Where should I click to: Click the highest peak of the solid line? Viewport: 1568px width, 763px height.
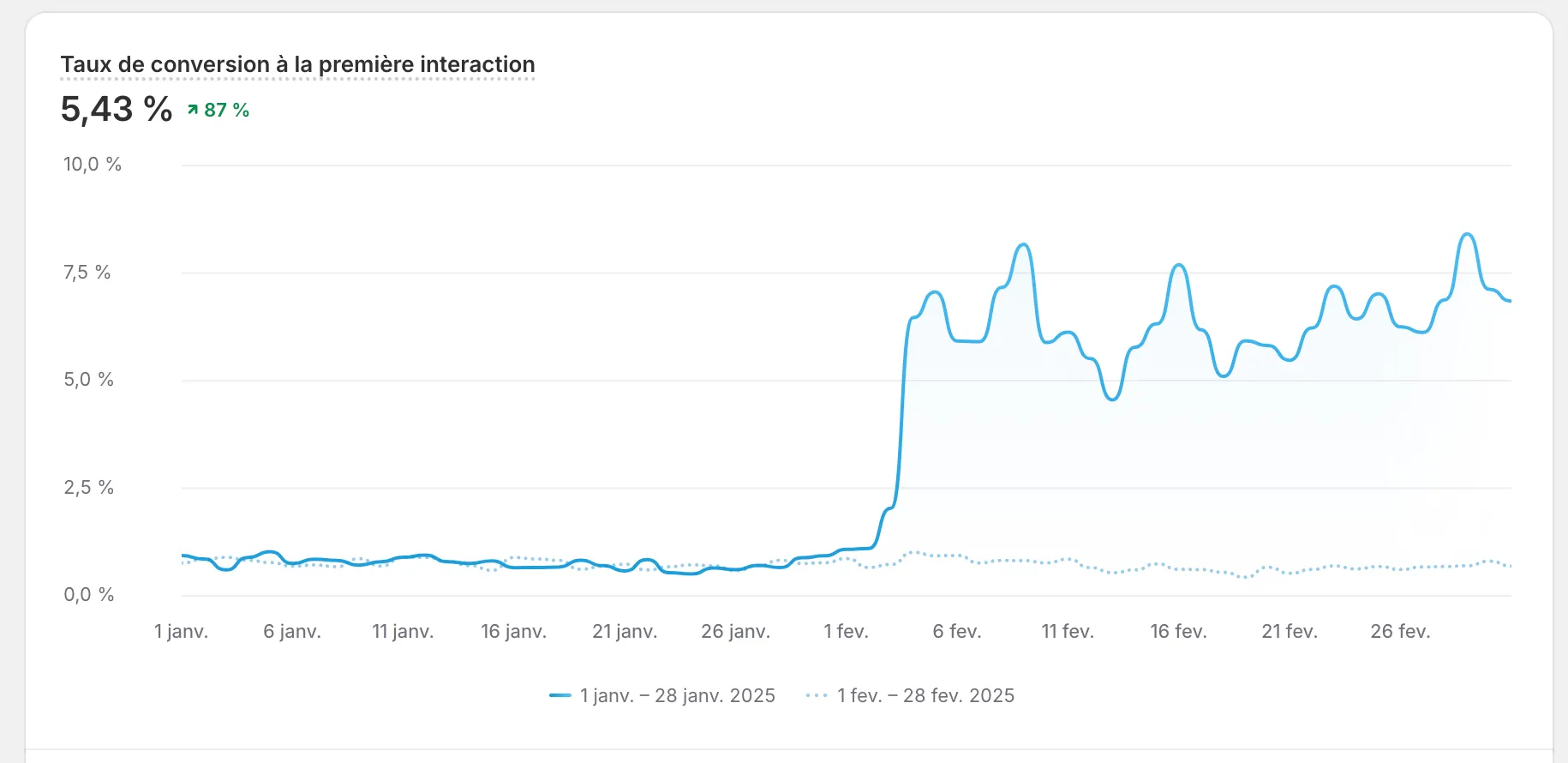(1468, 234)
